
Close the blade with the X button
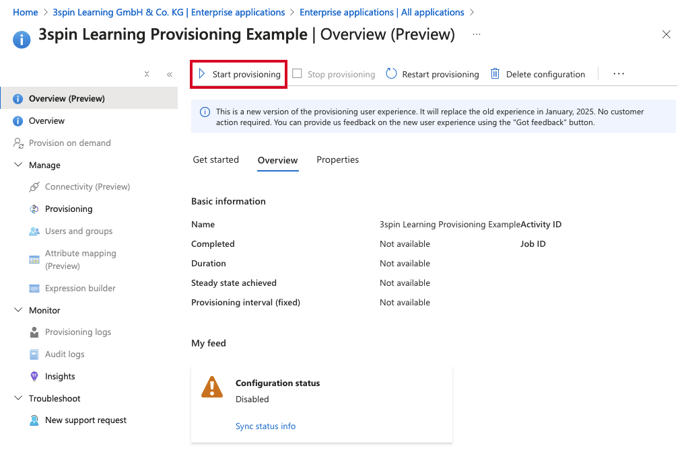[666, 34]
